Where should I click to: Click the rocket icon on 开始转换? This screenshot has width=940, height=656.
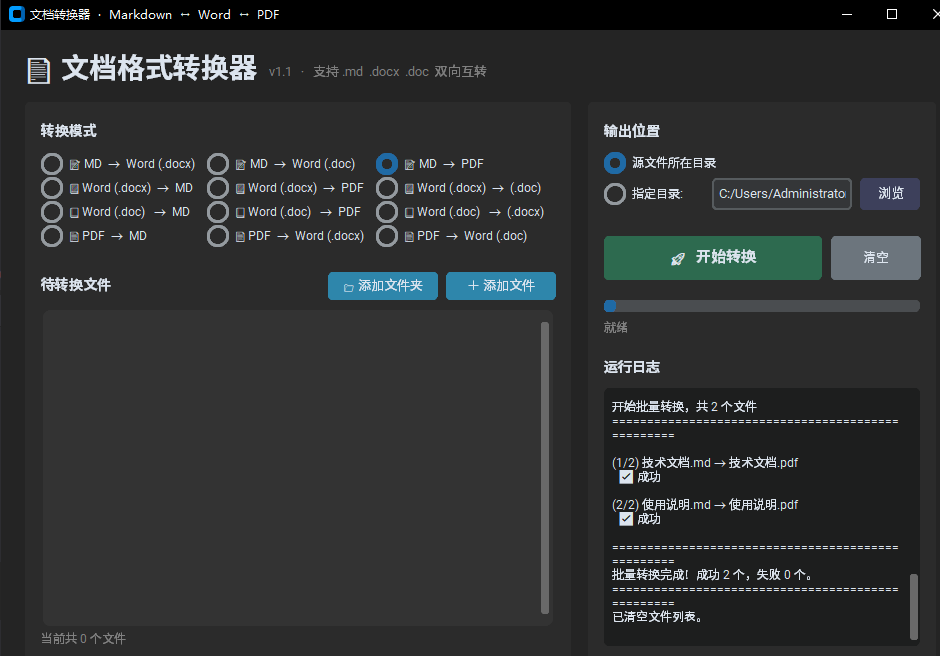(x=677, y=258)
